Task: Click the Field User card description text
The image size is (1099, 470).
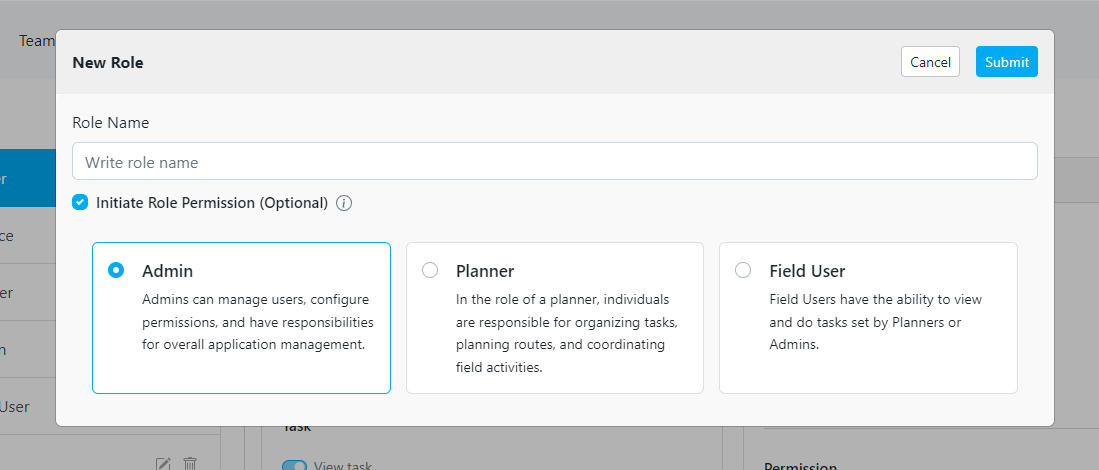Action: coord(875,322)
